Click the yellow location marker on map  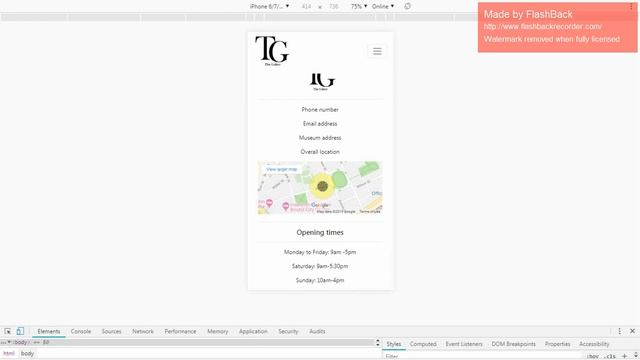[322, 186]
